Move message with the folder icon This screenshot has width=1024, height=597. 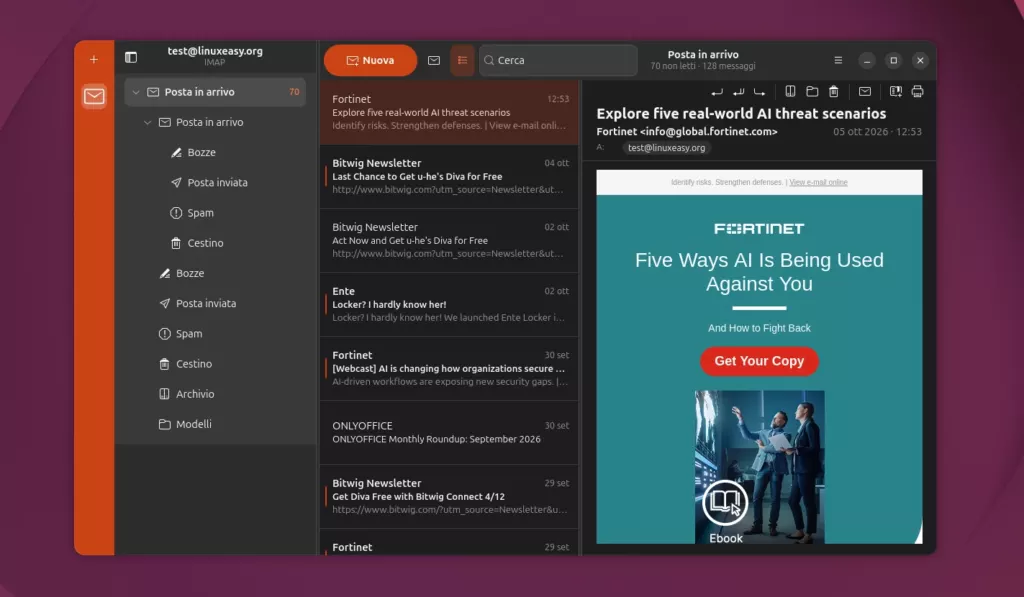pyautogui.click(x=812, y=91)
